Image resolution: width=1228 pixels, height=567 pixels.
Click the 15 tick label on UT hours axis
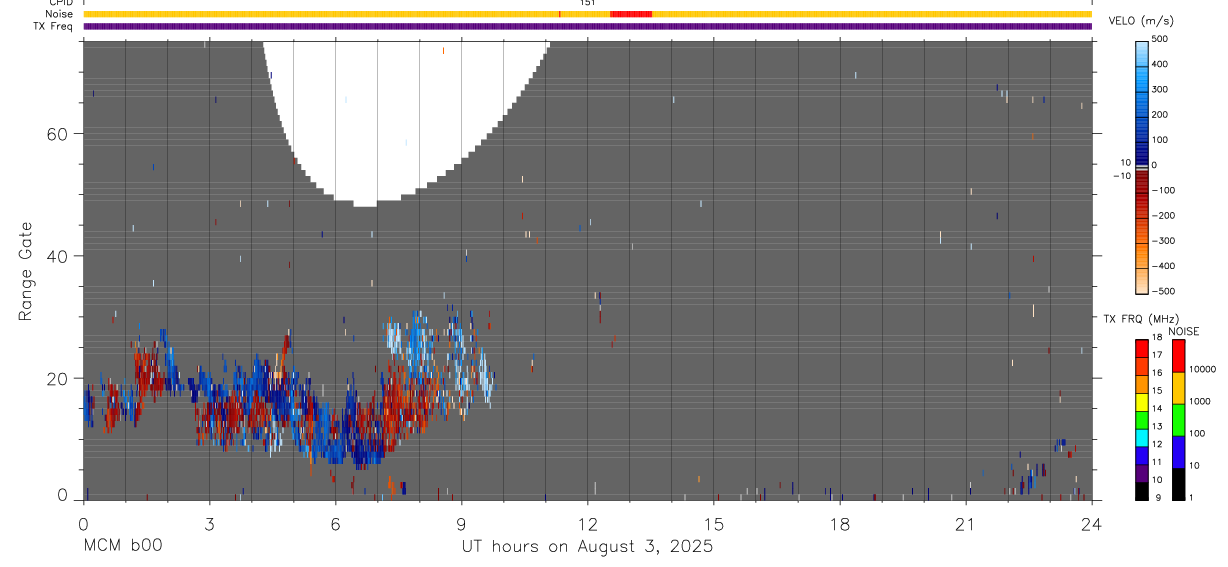click(713, 524)
